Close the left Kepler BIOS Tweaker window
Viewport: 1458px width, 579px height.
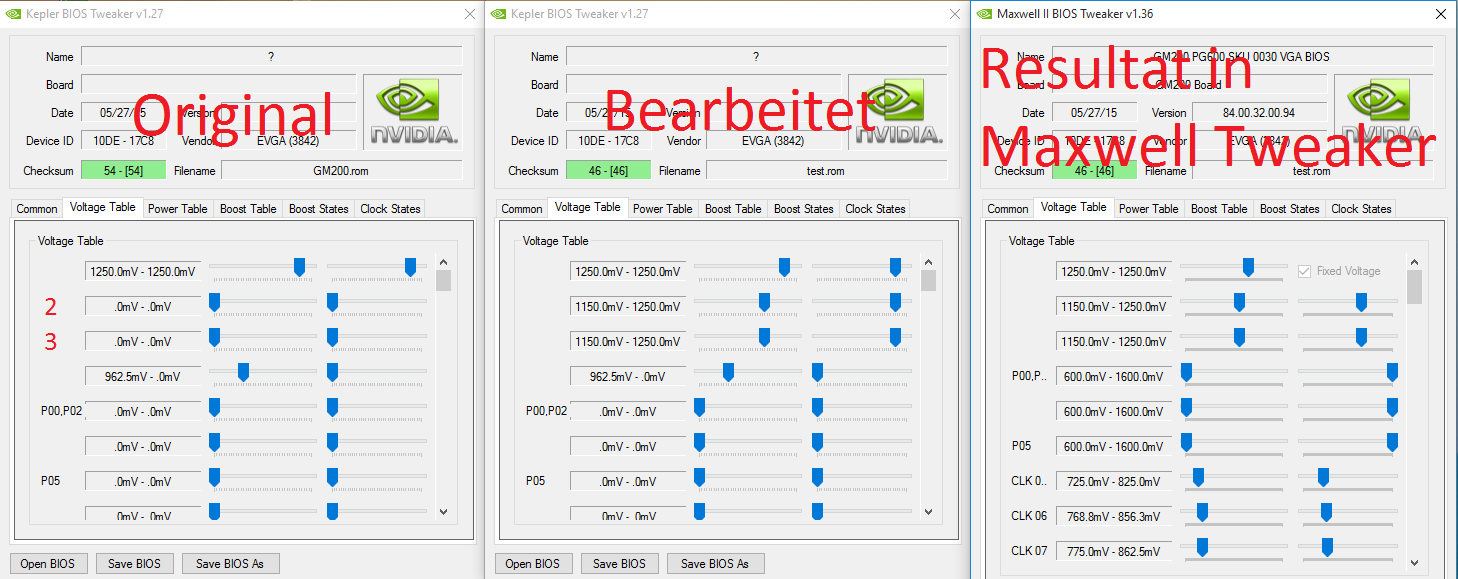pos(470,14)
